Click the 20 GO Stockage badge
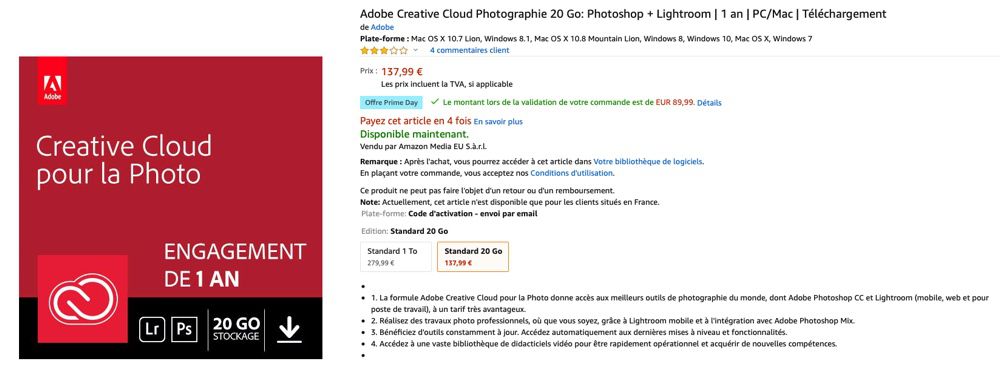Viewport: 1000px width, 366px height. point(237,329)
